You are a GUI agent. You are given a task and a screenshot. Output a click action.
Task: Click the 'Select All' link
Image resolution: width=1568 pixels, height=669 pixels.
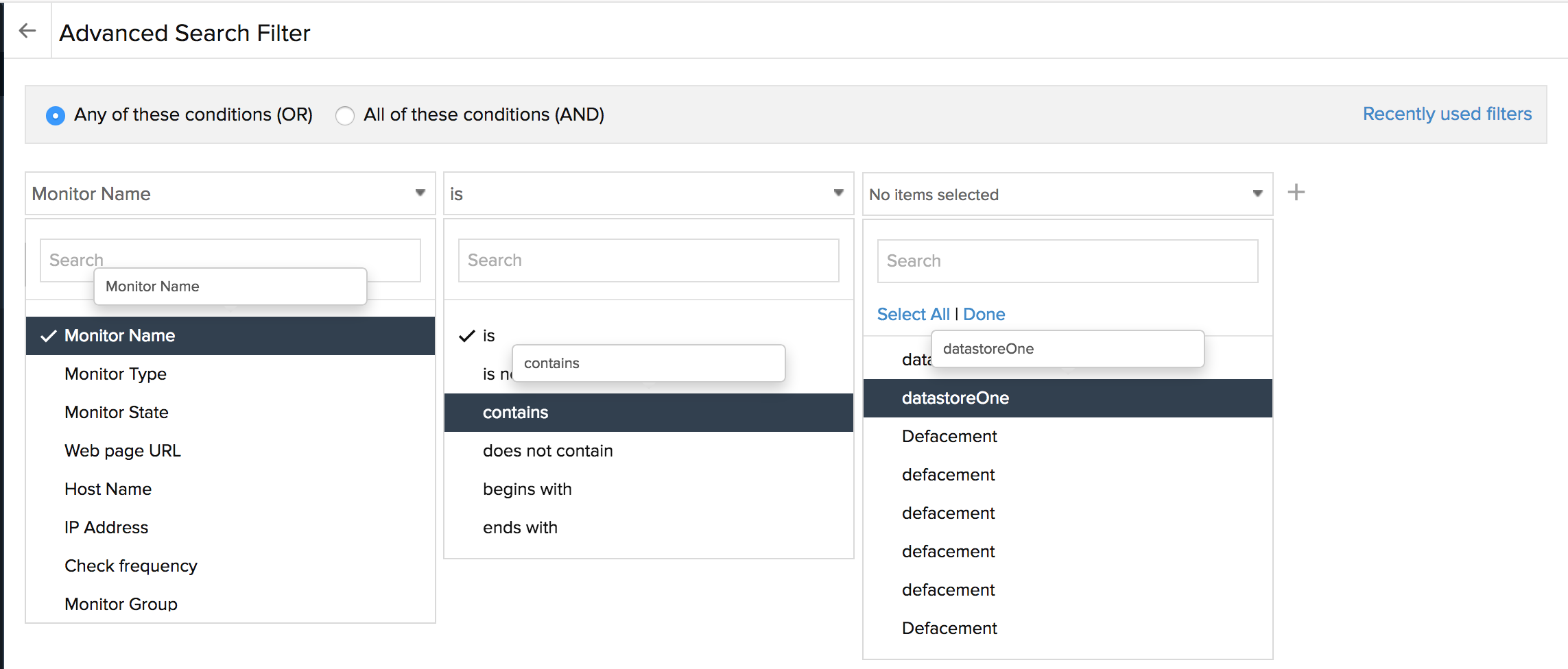913,314
